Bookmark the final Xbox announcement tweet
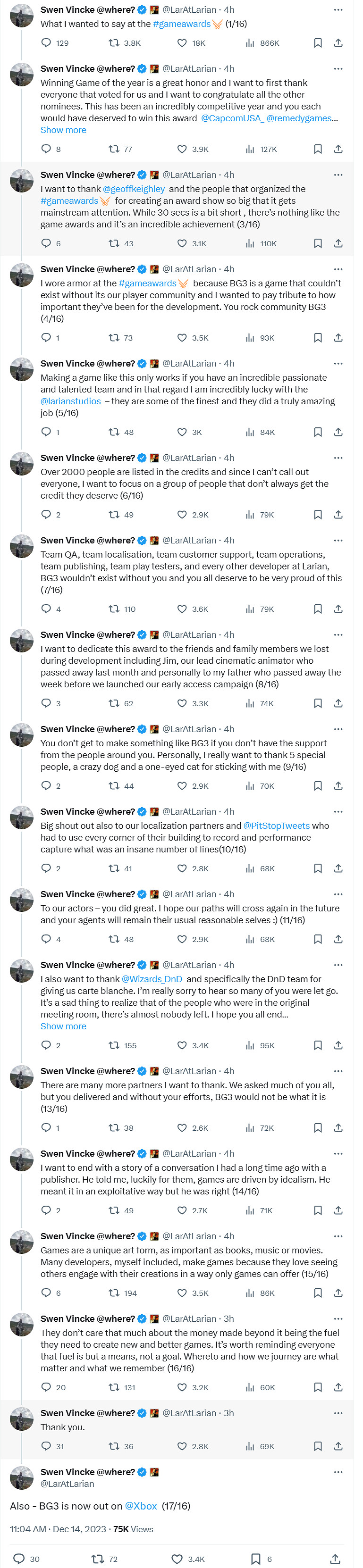 click(256, 1559)
